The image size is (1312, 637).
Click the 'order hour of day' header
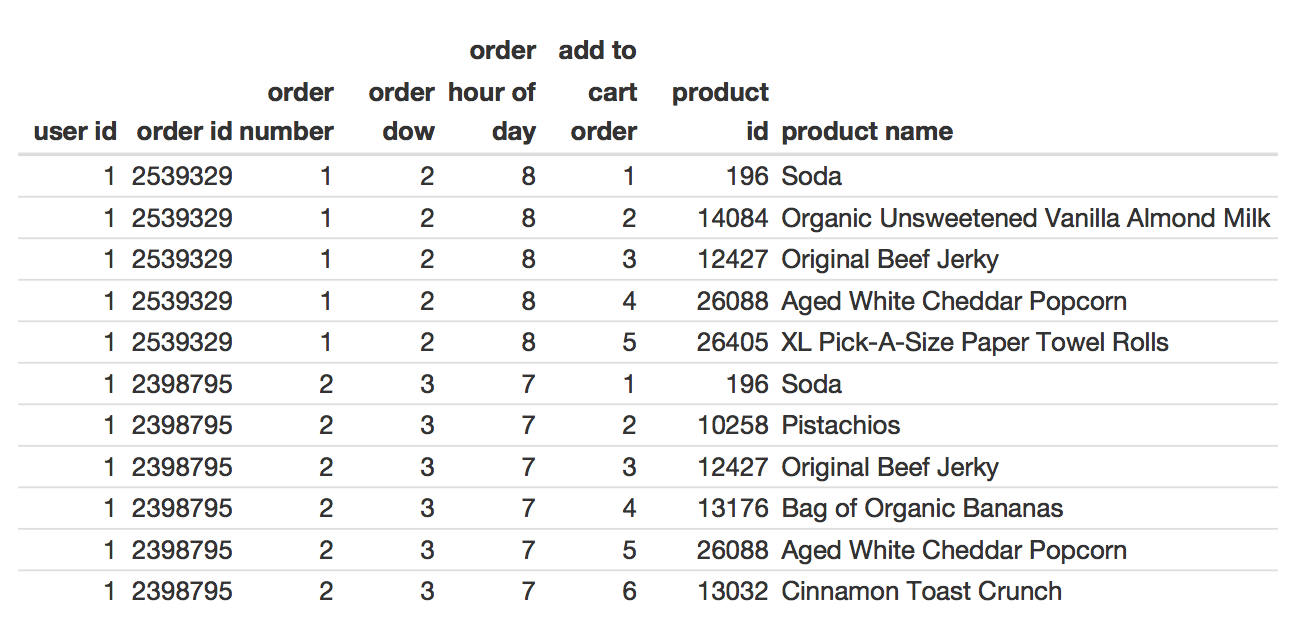click(492, 91)
